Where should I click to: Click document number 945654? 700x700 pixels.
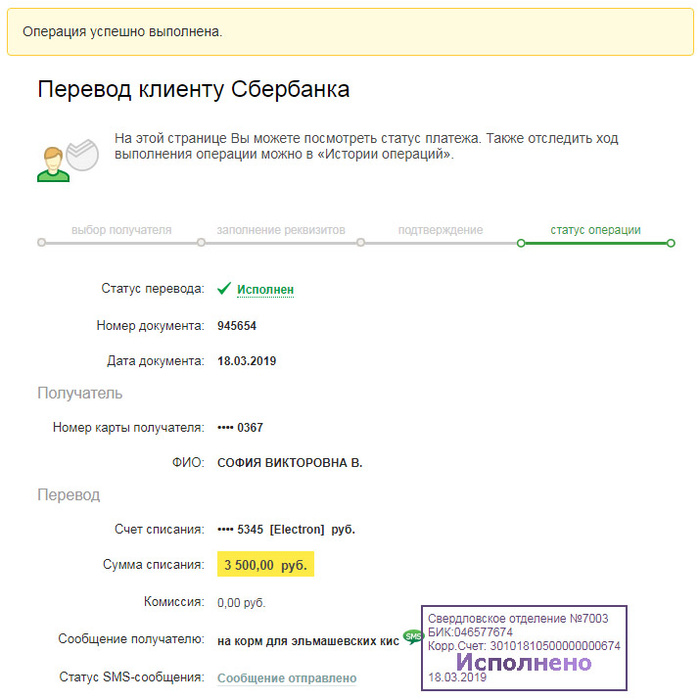[x=237, y=326]
